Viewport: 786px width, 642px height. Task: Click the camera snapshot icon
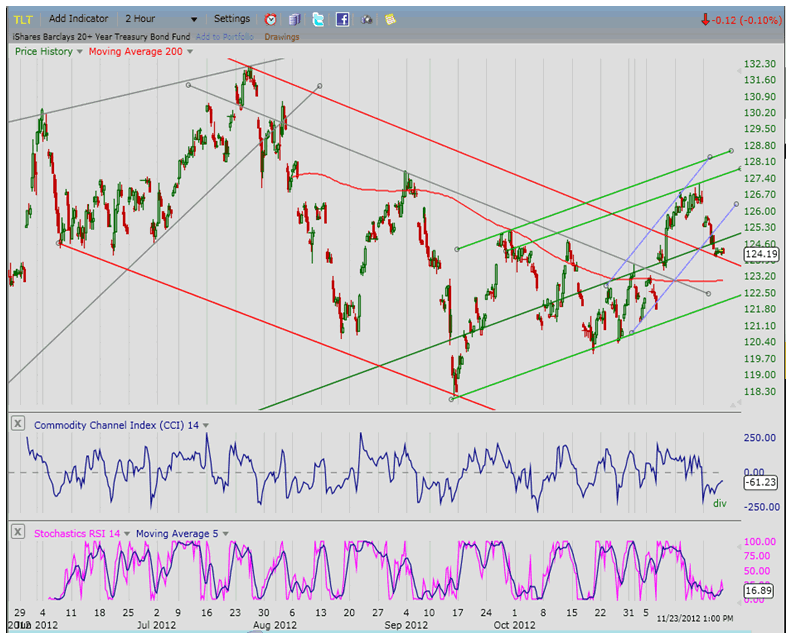pos(367,19)
